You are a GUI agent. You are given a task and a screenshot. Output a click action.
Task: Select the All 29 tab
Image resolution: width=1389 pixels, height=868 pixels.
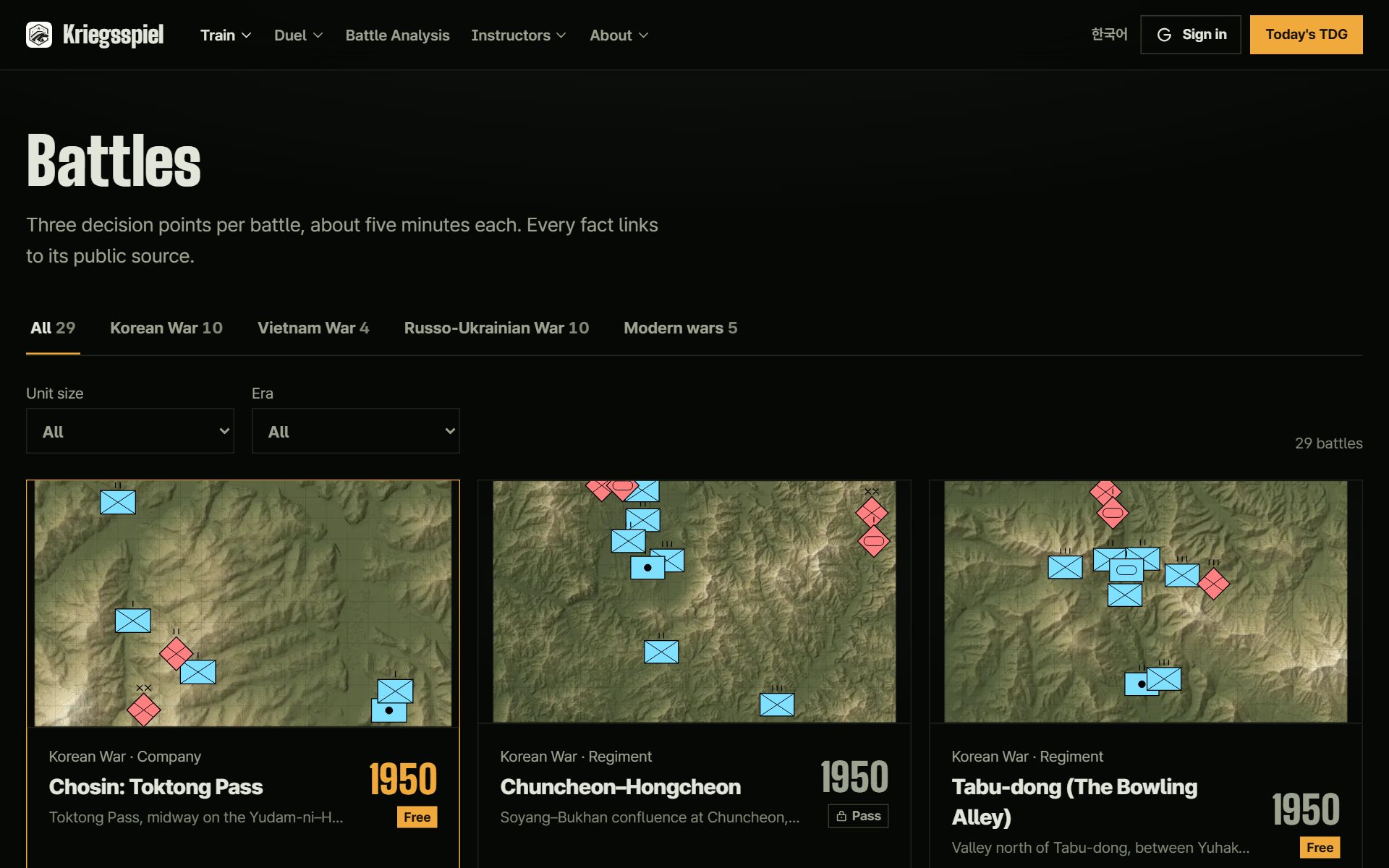point(53,328)
